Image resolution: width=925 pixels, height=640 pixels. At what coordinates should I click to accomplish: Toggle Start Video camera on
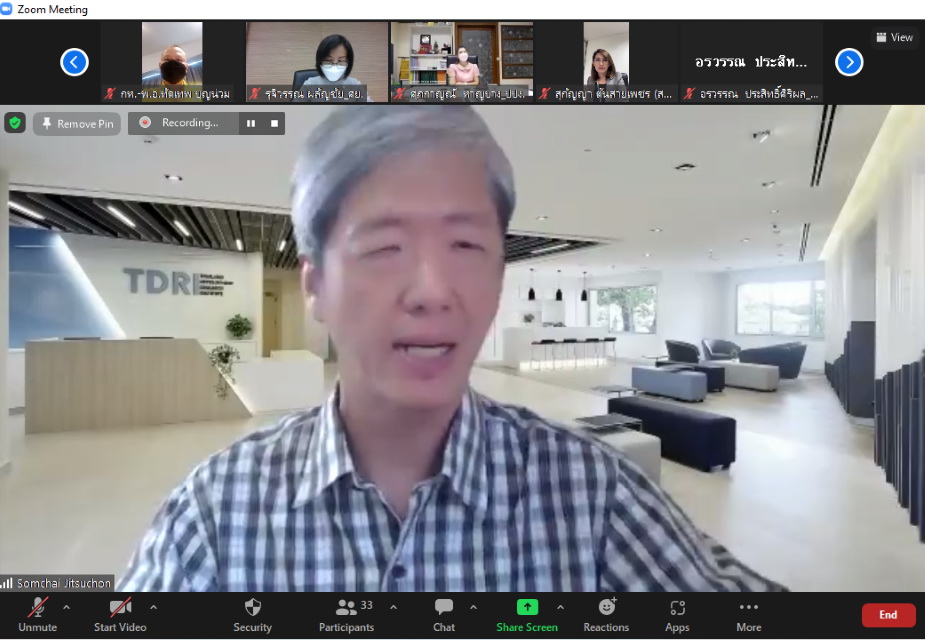[120, 615]
